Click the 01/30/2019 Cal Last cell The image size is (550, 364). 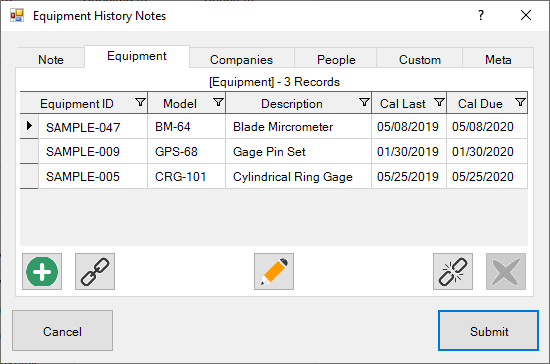(409, 151)
